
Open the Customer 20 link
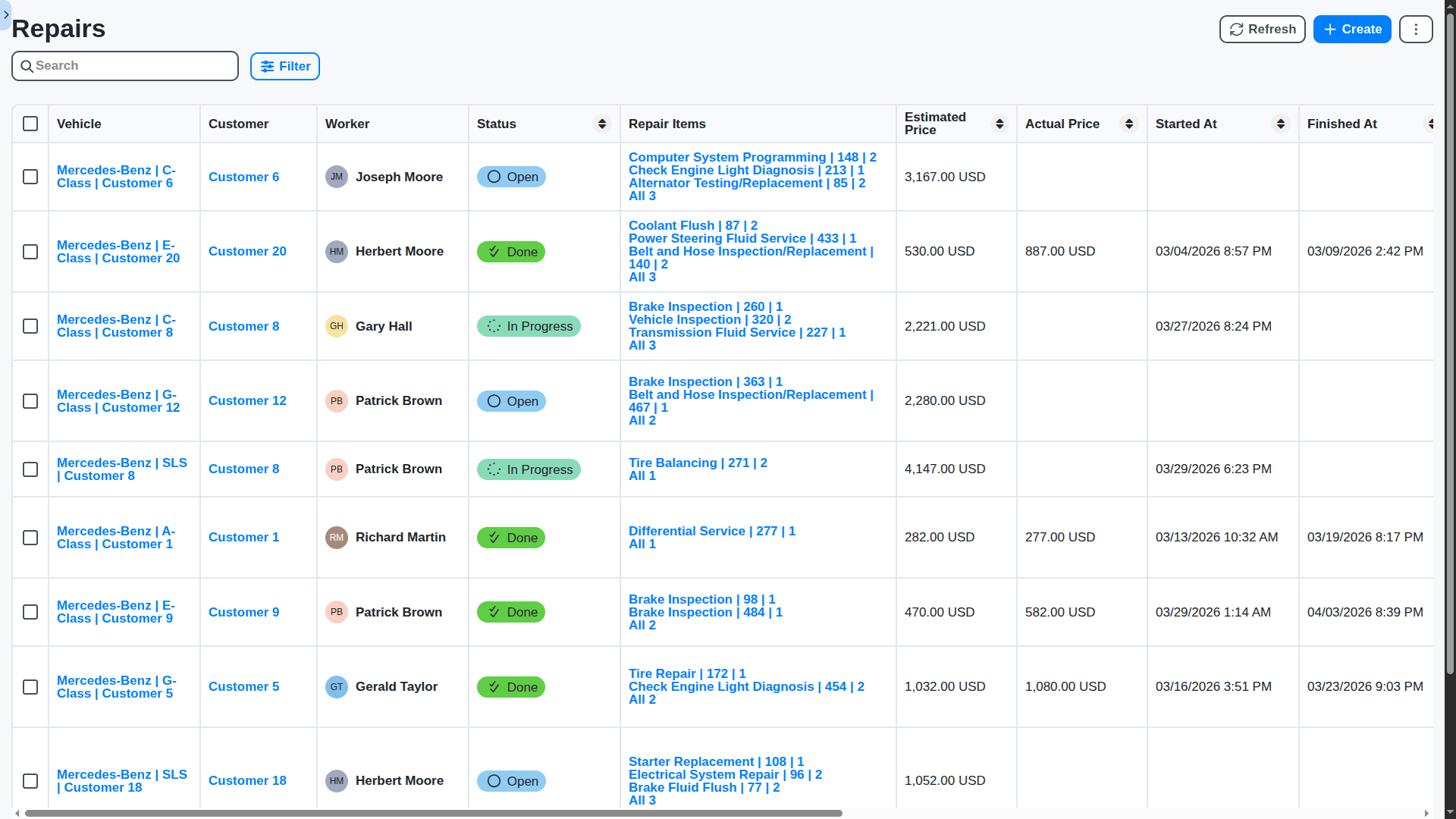247,252
